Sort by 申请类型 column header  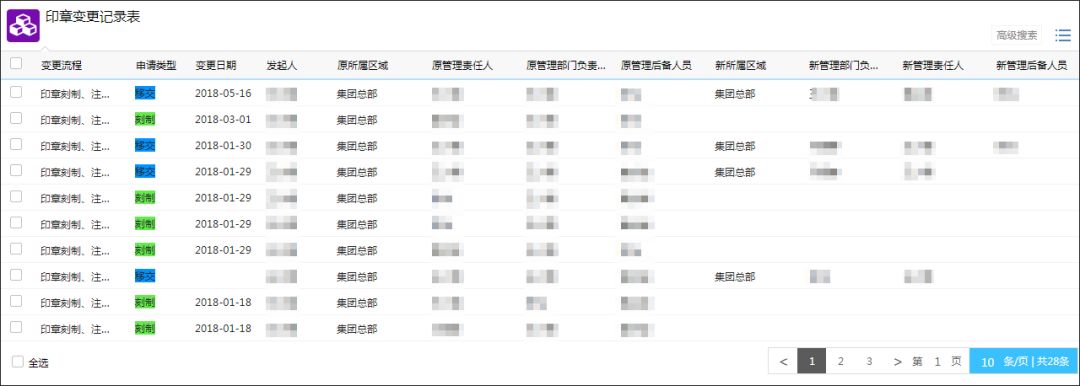pyautogui.click(x=156, y=65)
